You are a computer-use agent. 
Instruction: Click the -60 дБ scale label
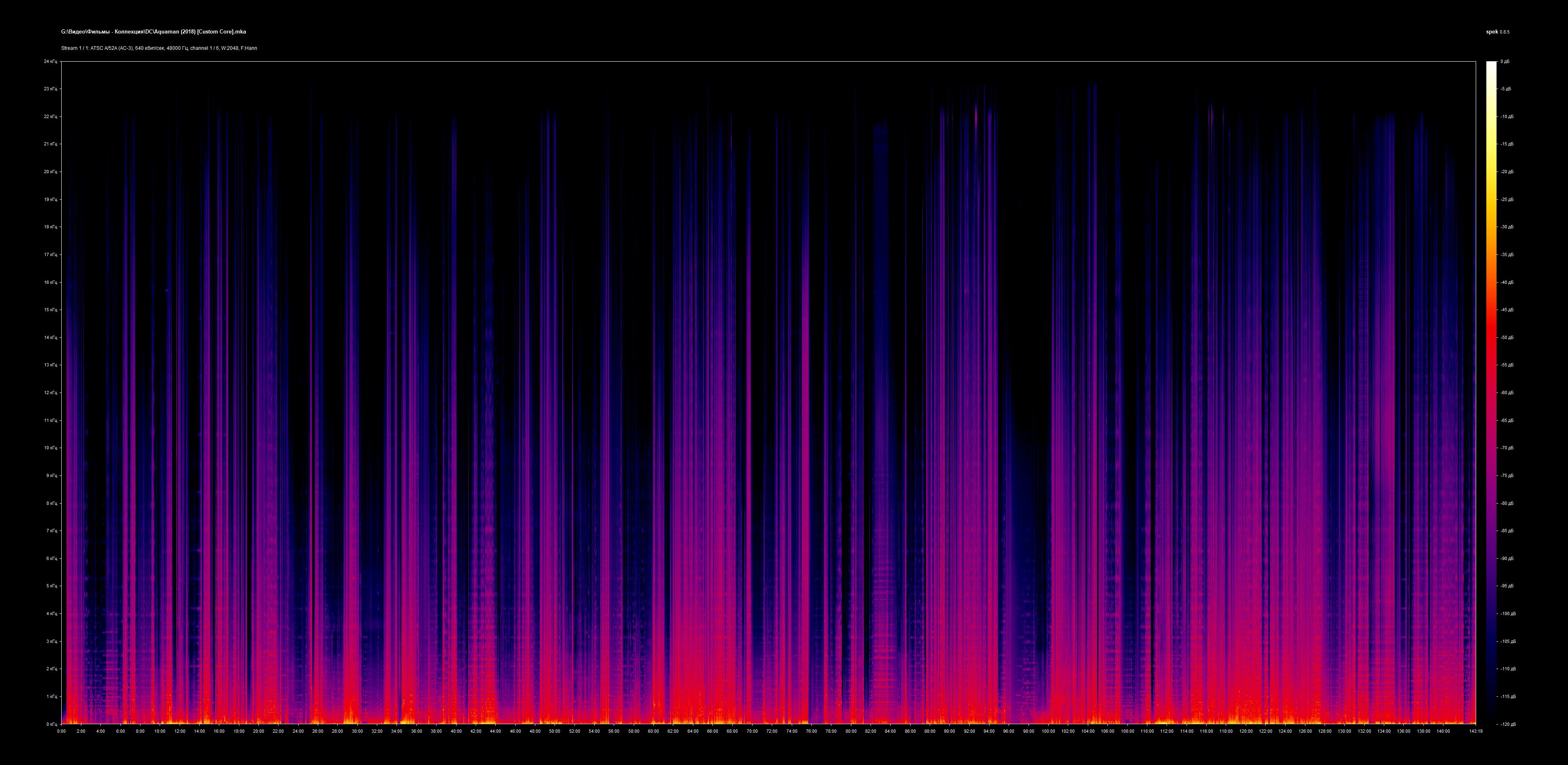tap(1506, 393)
